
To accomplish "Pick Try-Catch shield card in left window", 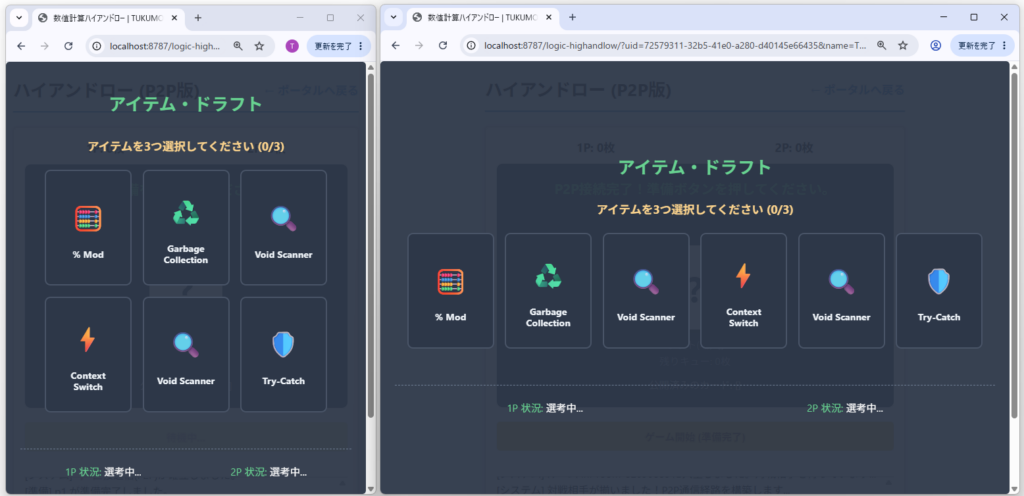I will tap(283, 354).
